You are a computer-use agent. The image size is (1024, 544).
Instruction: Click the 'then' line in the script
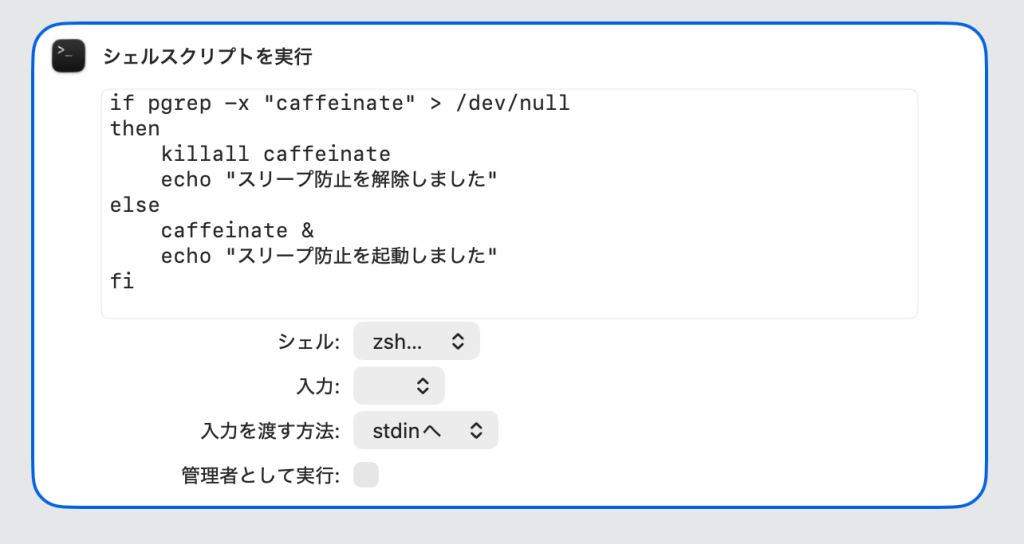click(135, 129)
